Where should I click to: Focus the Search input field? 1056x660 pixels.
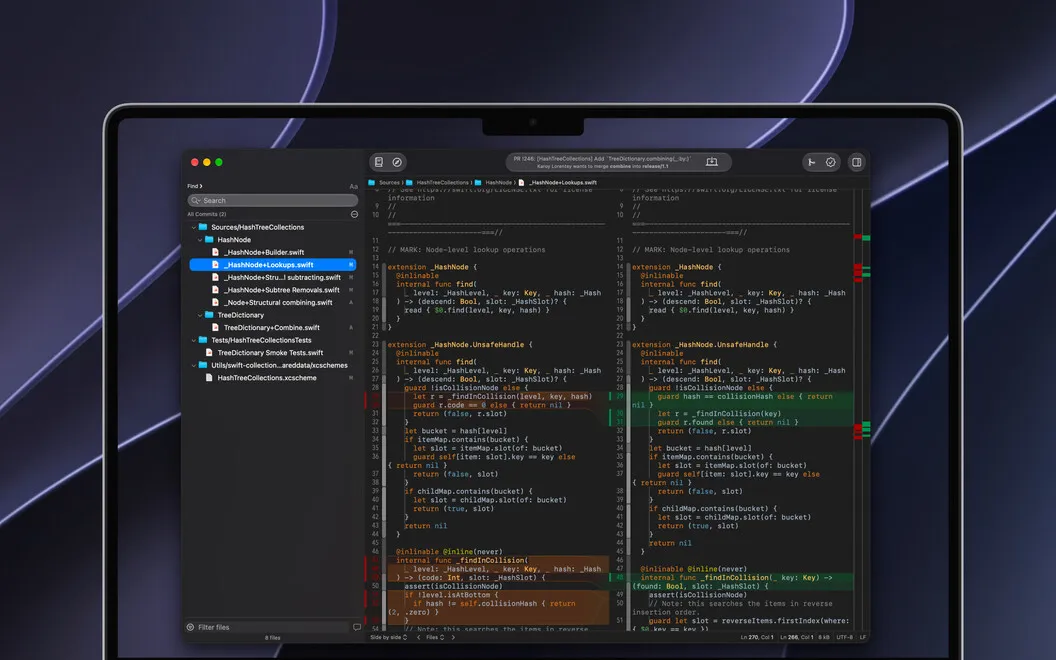[x=273, y=201]
